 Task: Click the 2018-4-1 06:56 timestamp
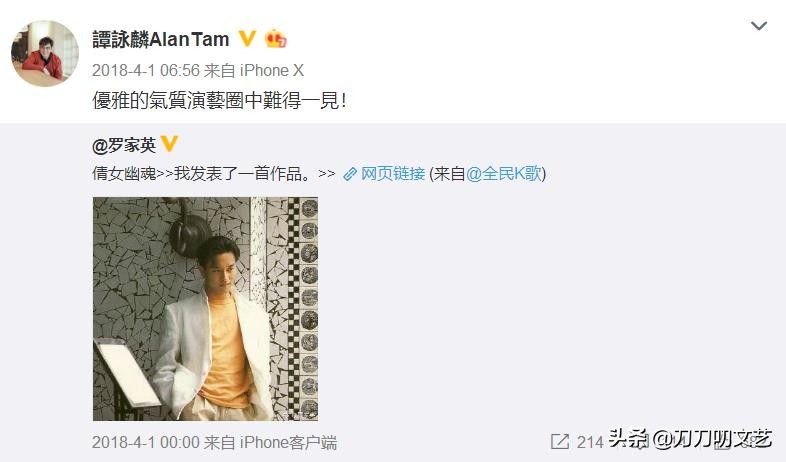pos(146,70)
